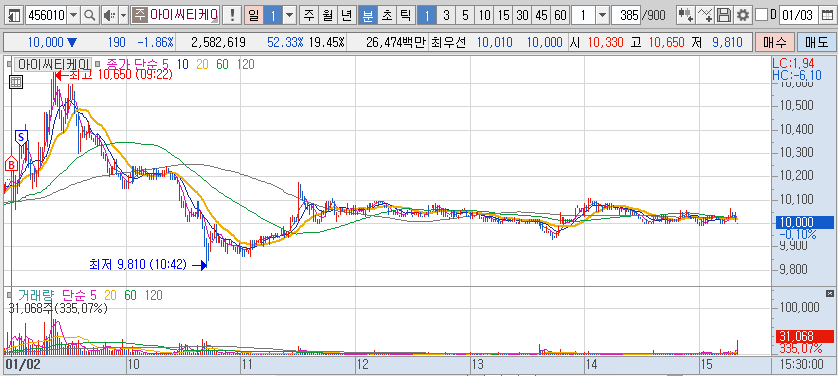Click the 52.33% value in quote bar
Screen dimensions: 838x376
[x=284, y=42]
